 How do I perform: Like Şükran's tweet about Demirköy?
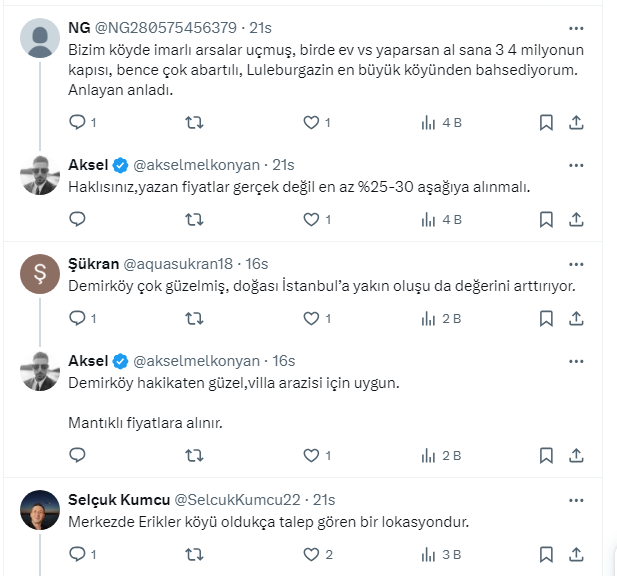pos(312,319)
